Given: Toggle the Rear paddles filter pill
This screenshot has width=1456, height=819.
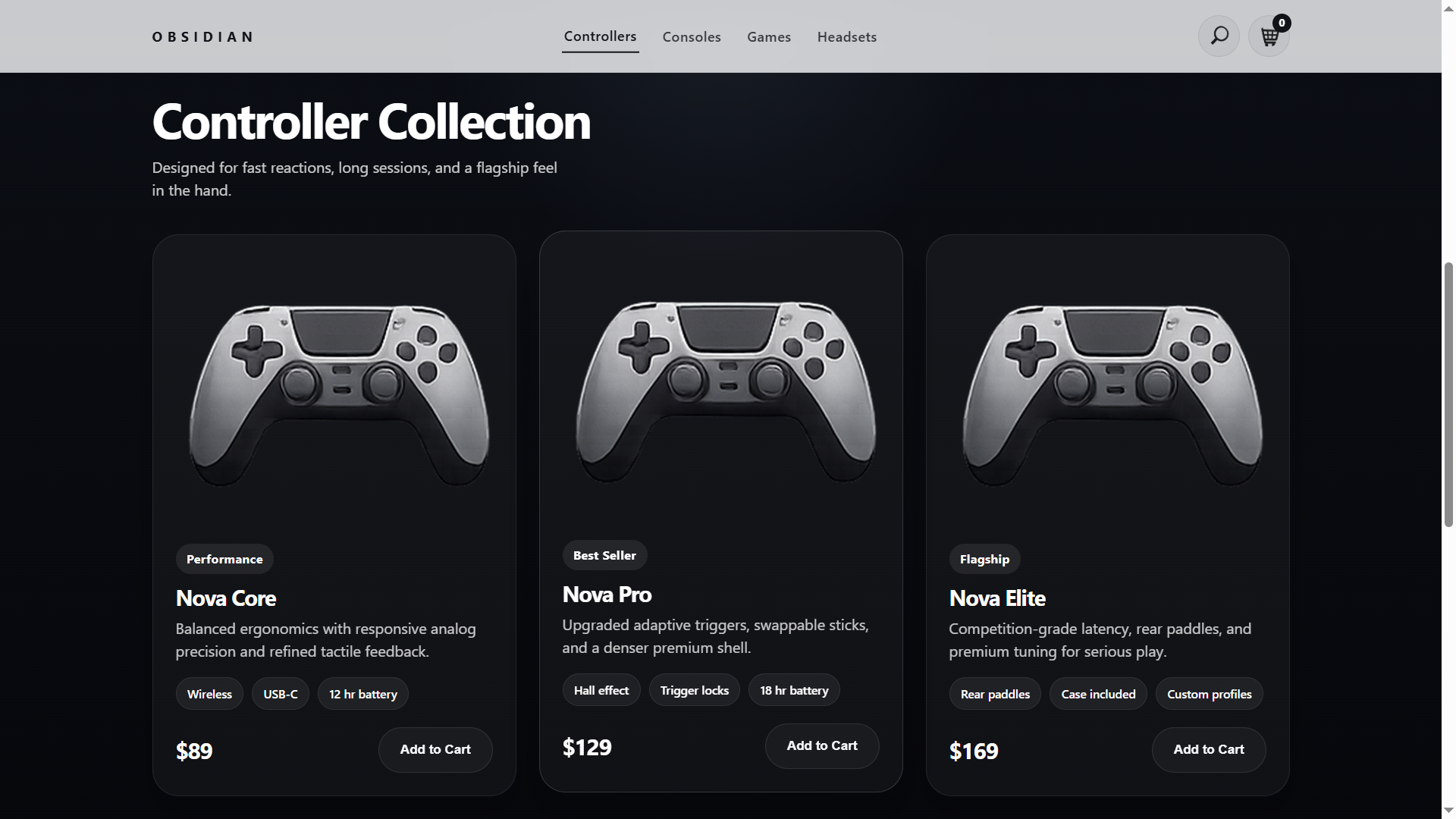Looking at the screenshot, I should (994, 693).
